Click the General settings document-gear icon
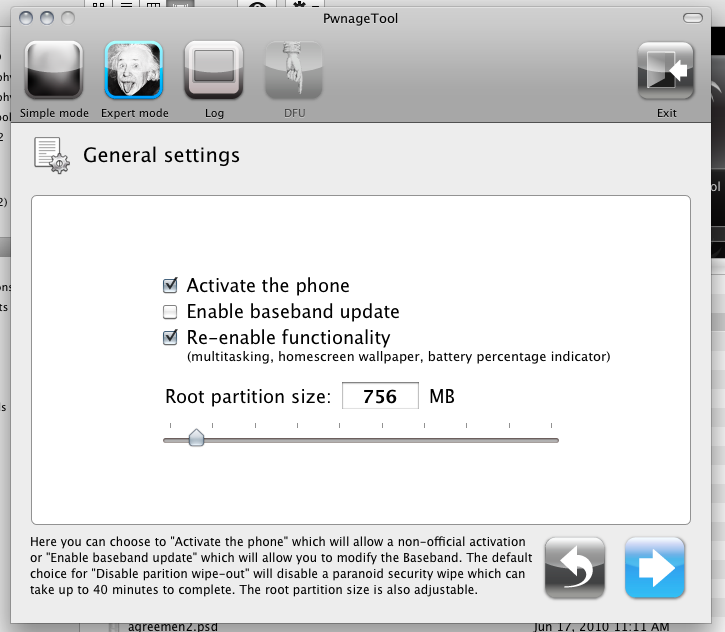Image resolution: width=725 pixels, height=632 pixels. click(x=51, y=155)
